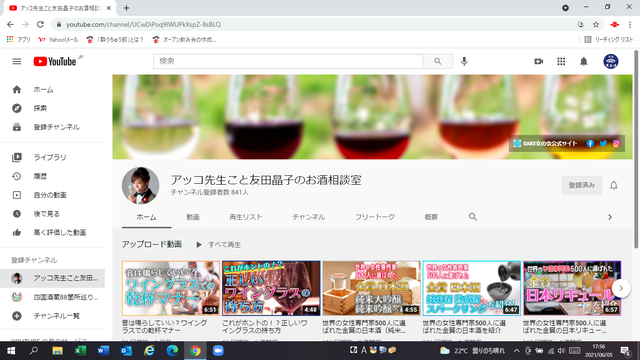Expand more channel tabs with right chevron

(610, 217)
